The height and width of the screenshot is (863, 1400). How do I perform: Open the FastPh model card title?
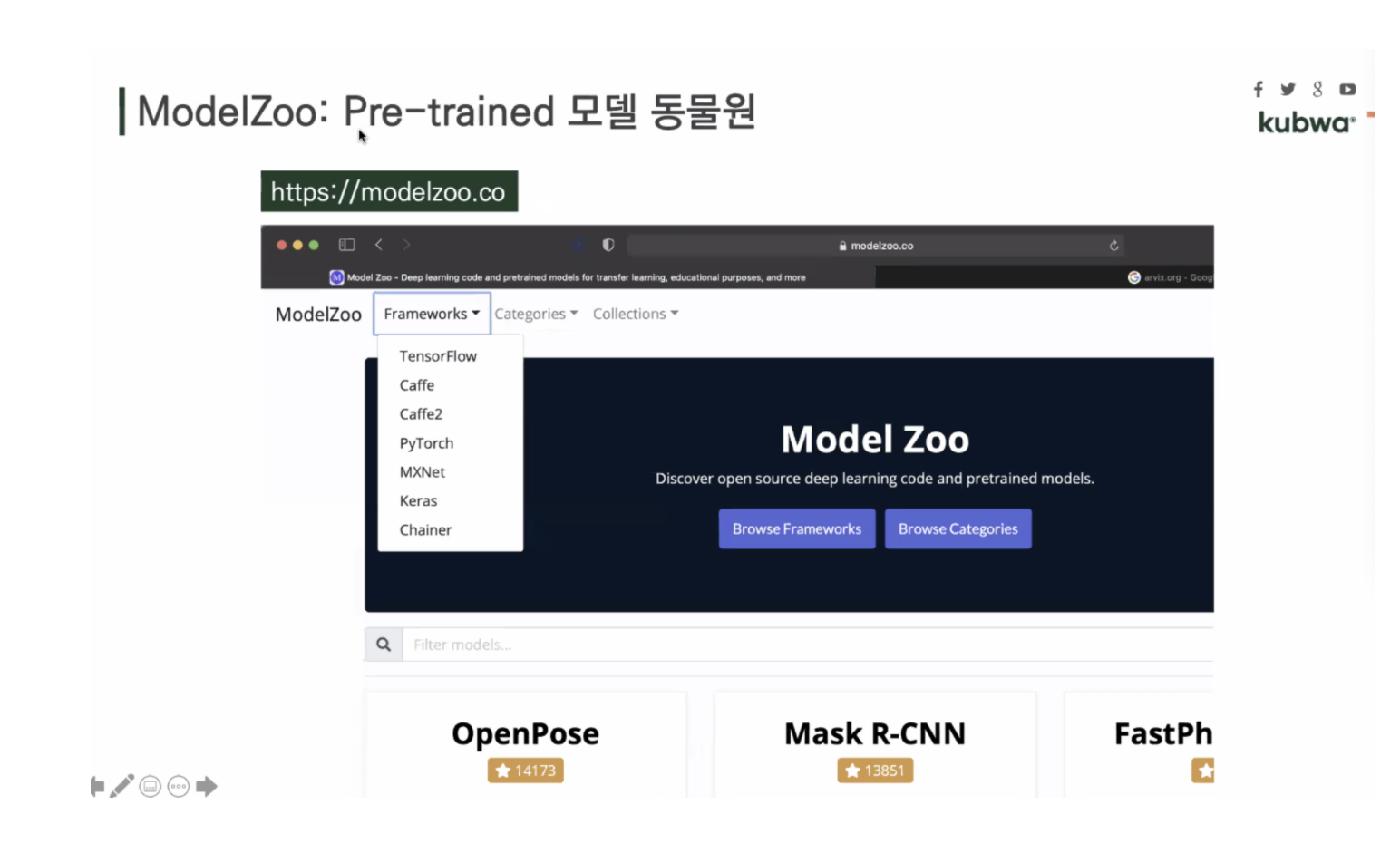click(1163, 733)
